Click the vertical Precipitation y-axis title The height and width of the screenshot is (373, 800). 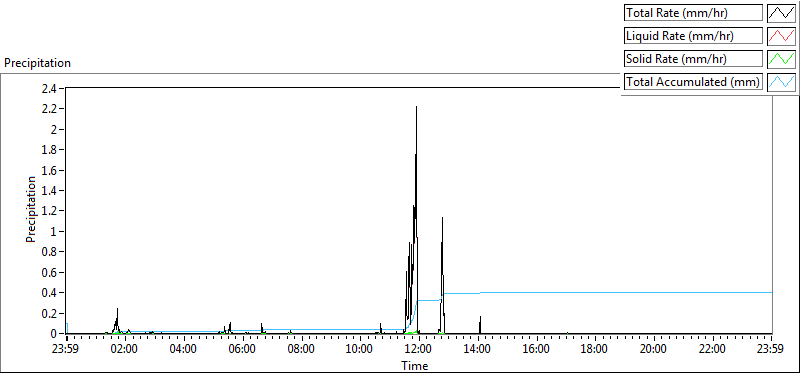tap(31, 210)
